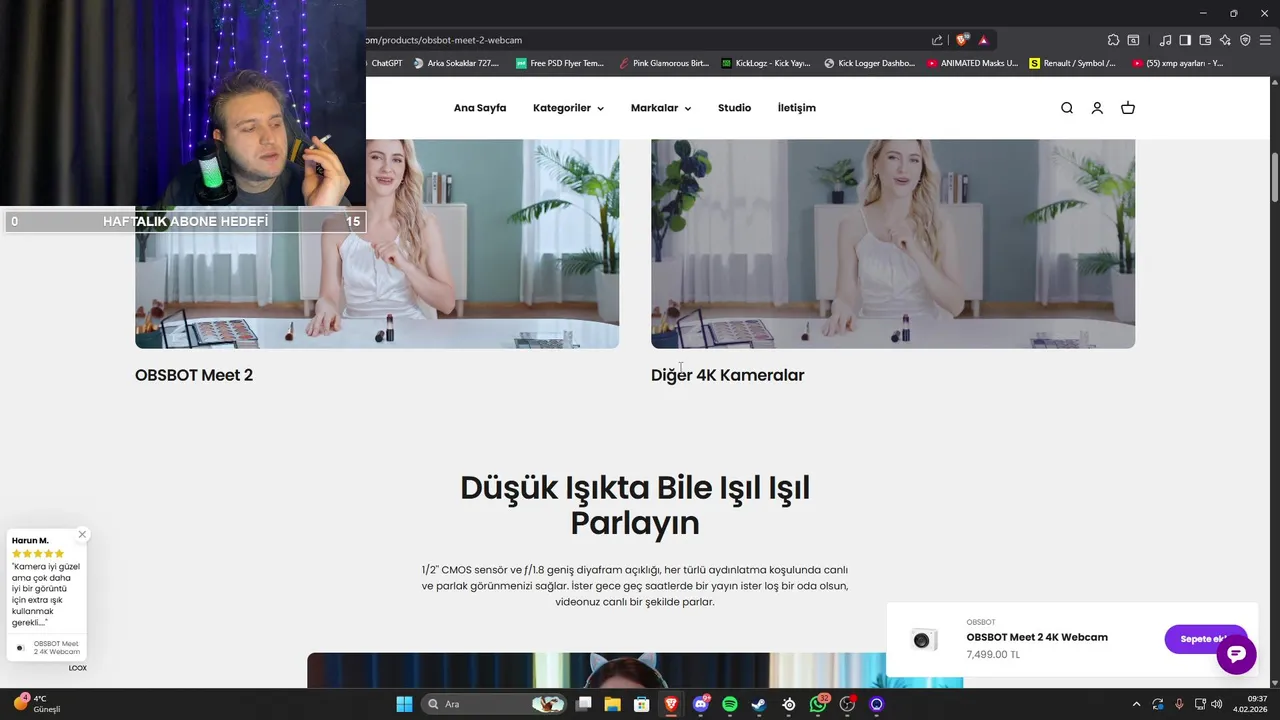Open the weather widget showing 4°C
The image size is (1280, 720).
(x=37, y=704)
